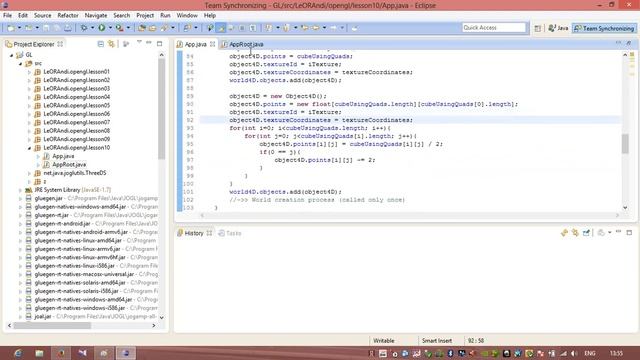
Task: Collapse the GL project node
Action: [x=11, y=55]
